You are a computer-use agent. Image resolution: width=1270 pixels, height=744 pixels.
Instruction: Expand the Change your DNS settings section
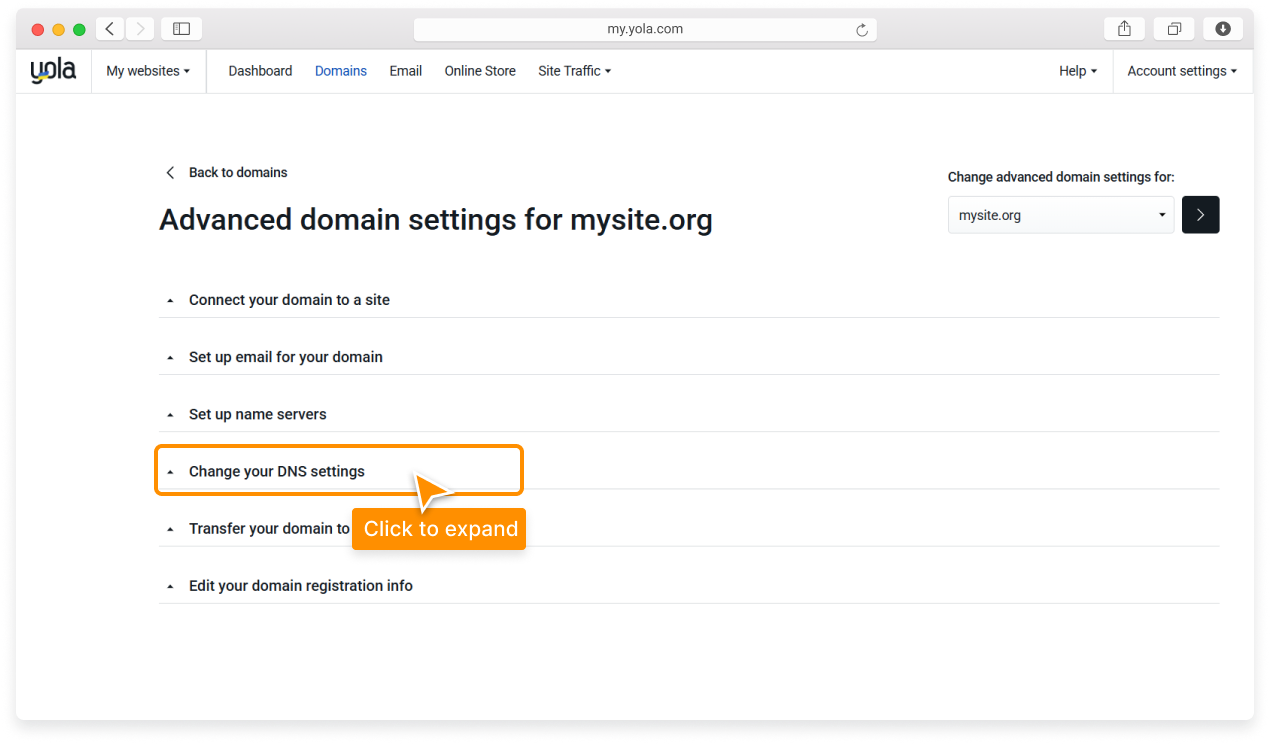pyautogui.click(x=276, y=470)
